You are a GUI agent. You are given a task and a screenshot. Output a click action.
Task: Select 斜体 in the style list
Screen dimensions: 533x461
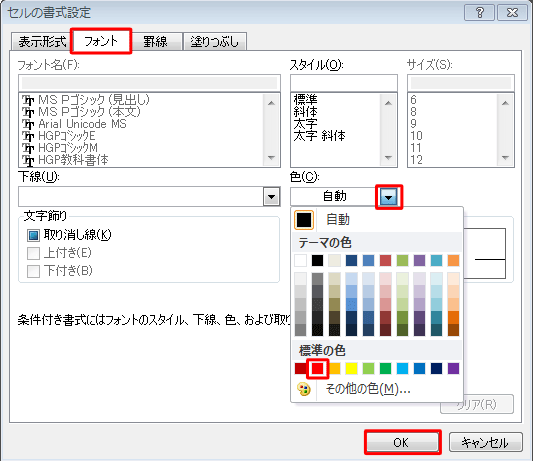pos(305,112)
